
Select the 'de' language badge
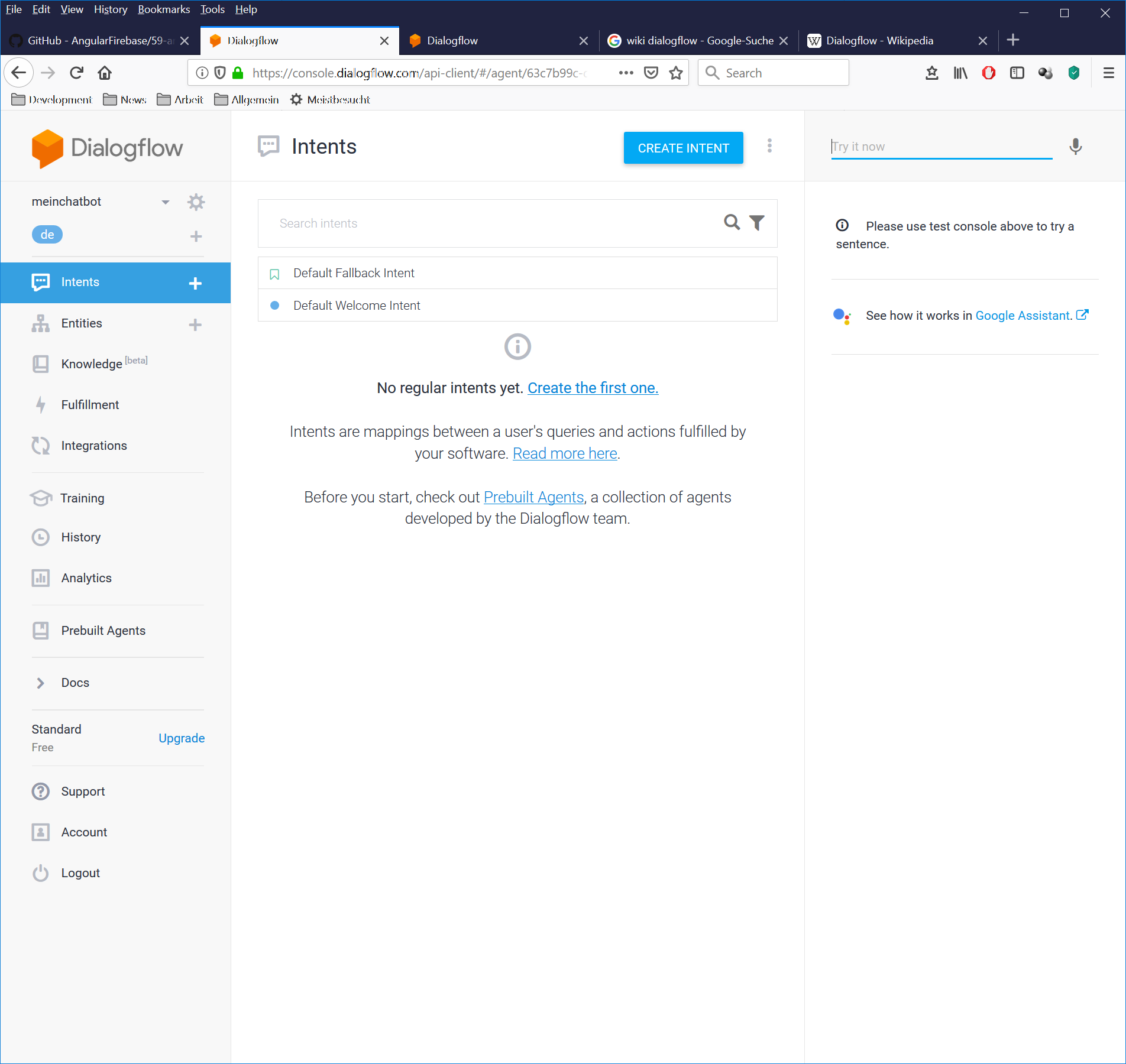click(47, 235)
